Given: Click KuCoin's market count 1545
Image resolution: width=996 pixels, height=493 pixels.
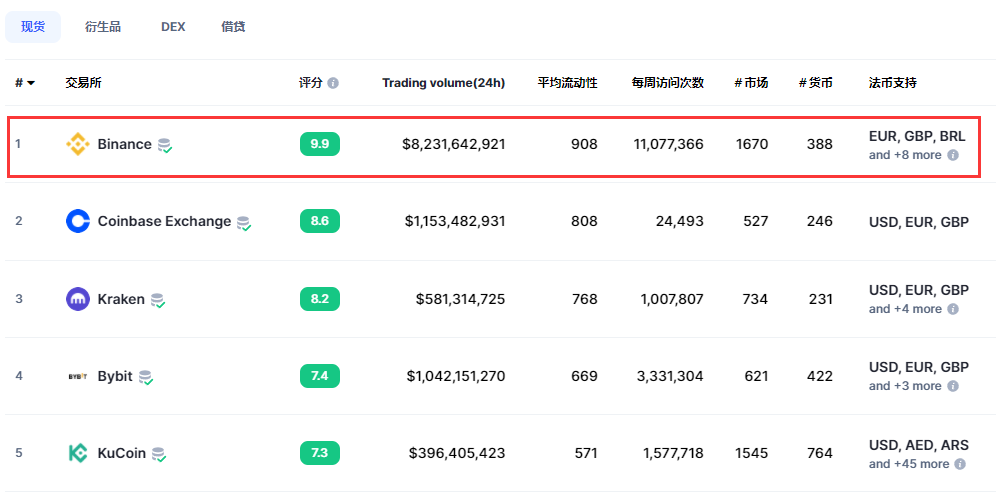Looking at the screenshot, I should tap(751, 453).
